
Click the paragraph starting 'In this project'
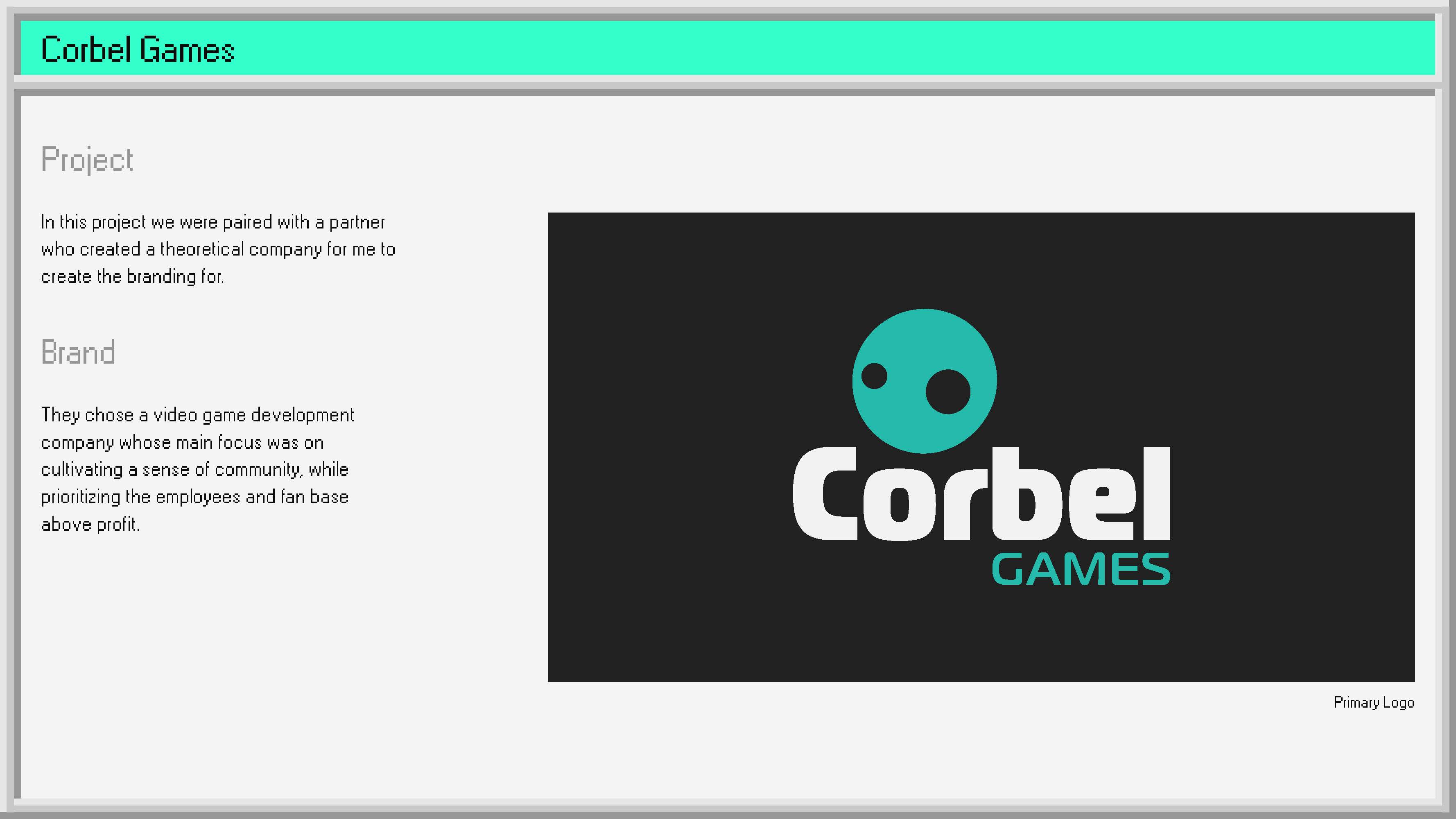217,249
